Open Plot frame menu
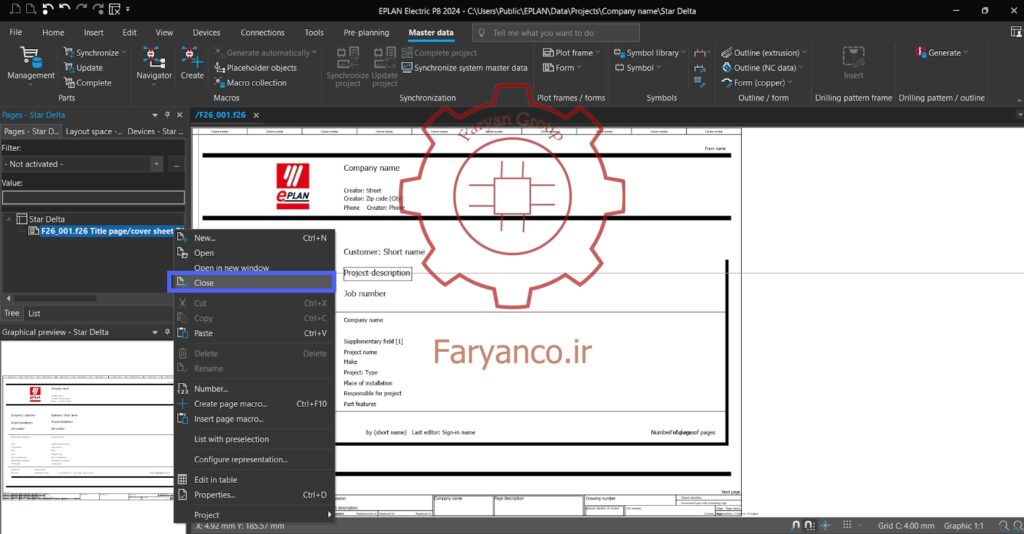 coord(571,52)
